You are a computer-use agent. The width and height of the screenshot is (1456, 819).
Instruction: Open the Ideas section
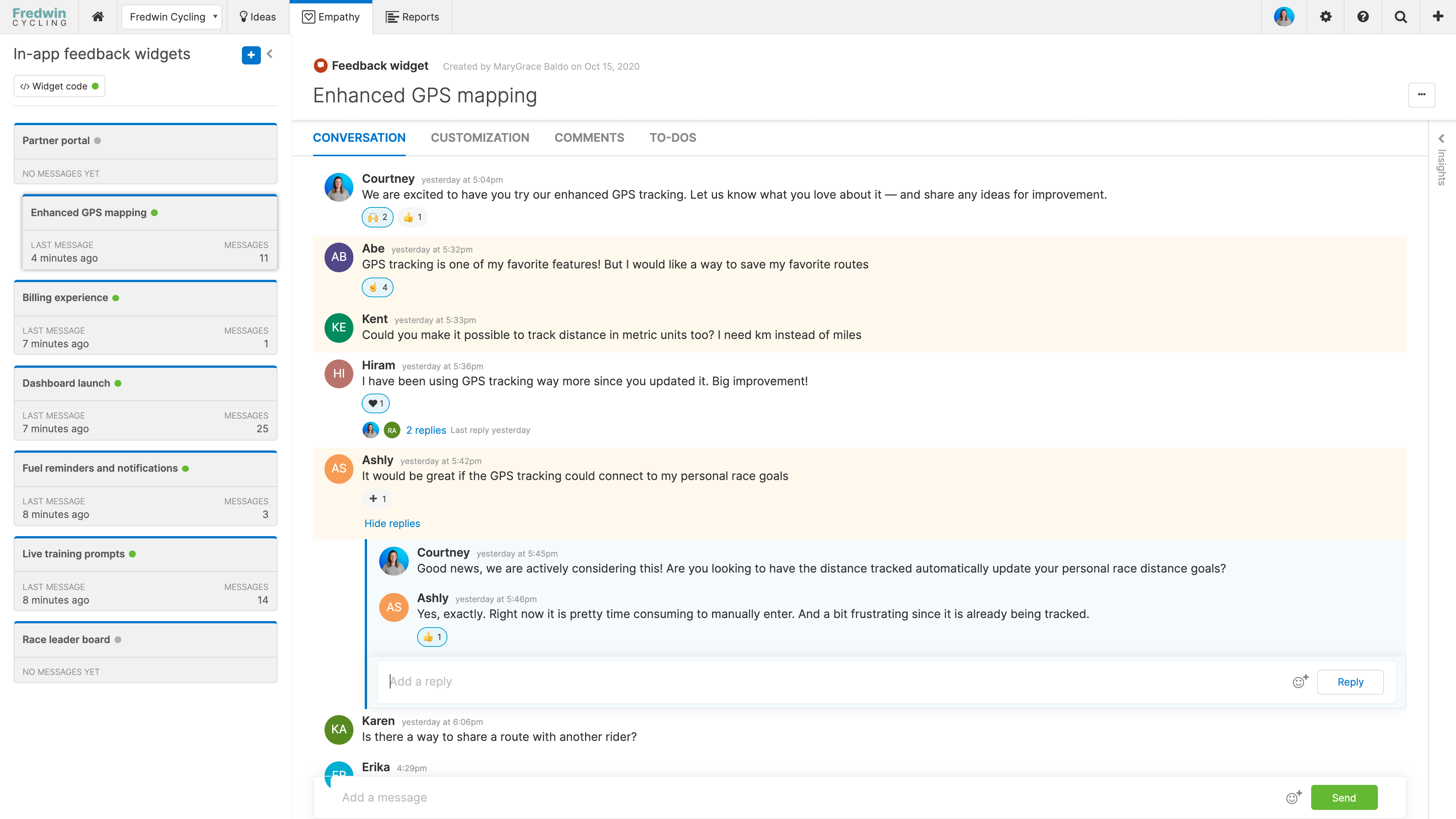click(x=257, y=17)
